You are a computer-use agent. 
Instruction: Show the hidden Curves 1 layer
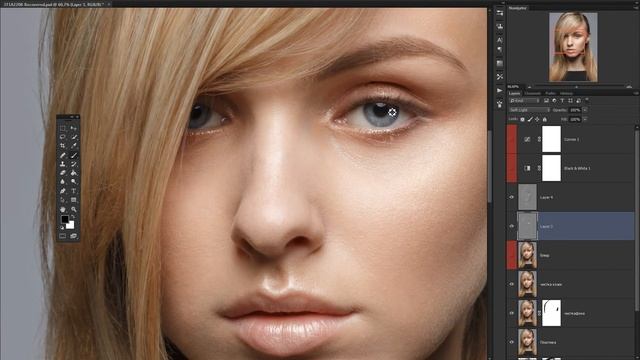coord(512,139)
